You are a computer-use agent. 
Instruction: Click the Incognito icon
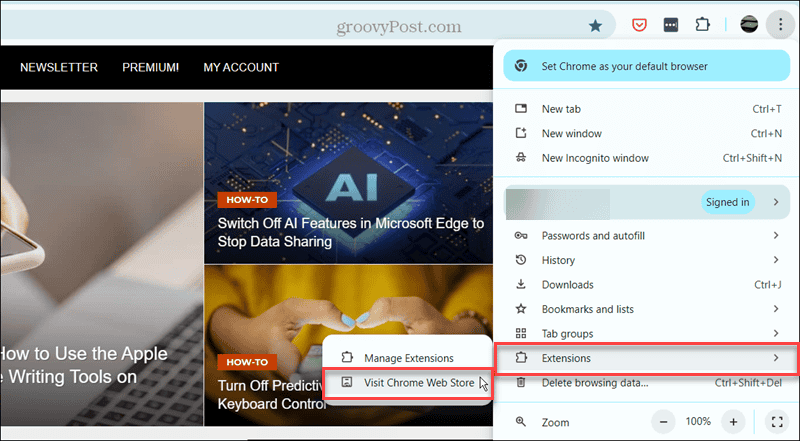(521, 158)
